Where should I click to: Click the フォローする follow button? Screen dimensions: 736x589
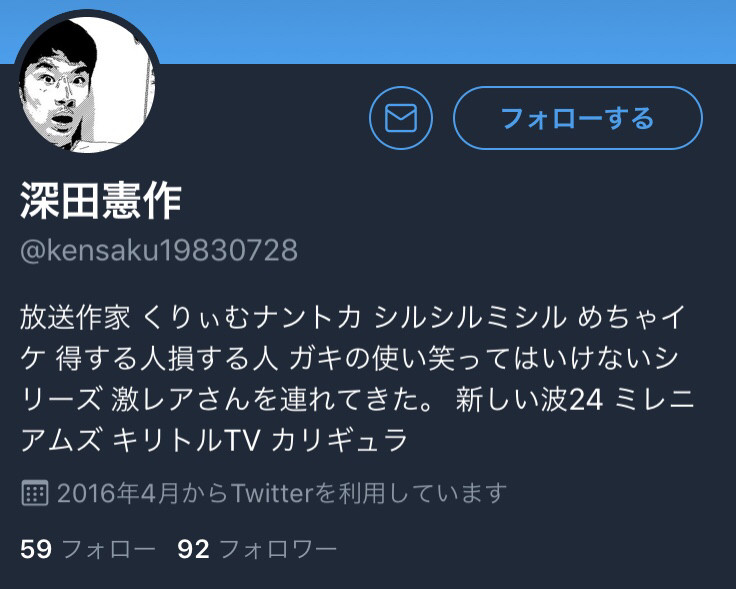click(578, 118)
